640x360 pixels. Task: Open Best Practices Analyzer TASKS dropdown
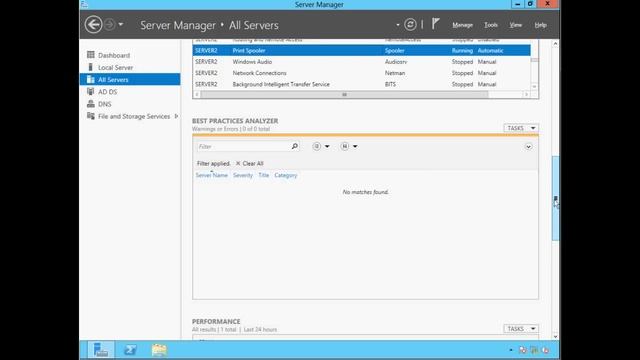(x=521, y=128)
